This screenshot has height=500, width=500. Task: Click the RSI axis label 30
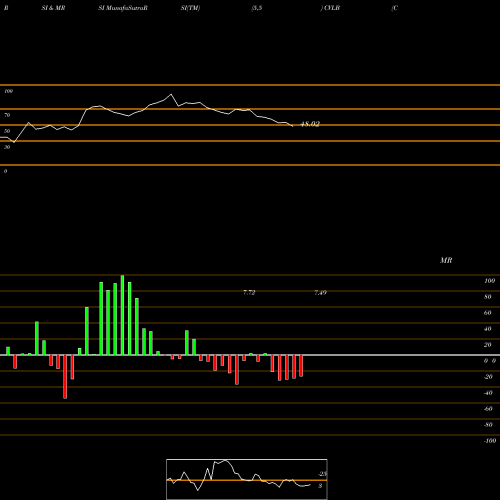pos(7,147)
